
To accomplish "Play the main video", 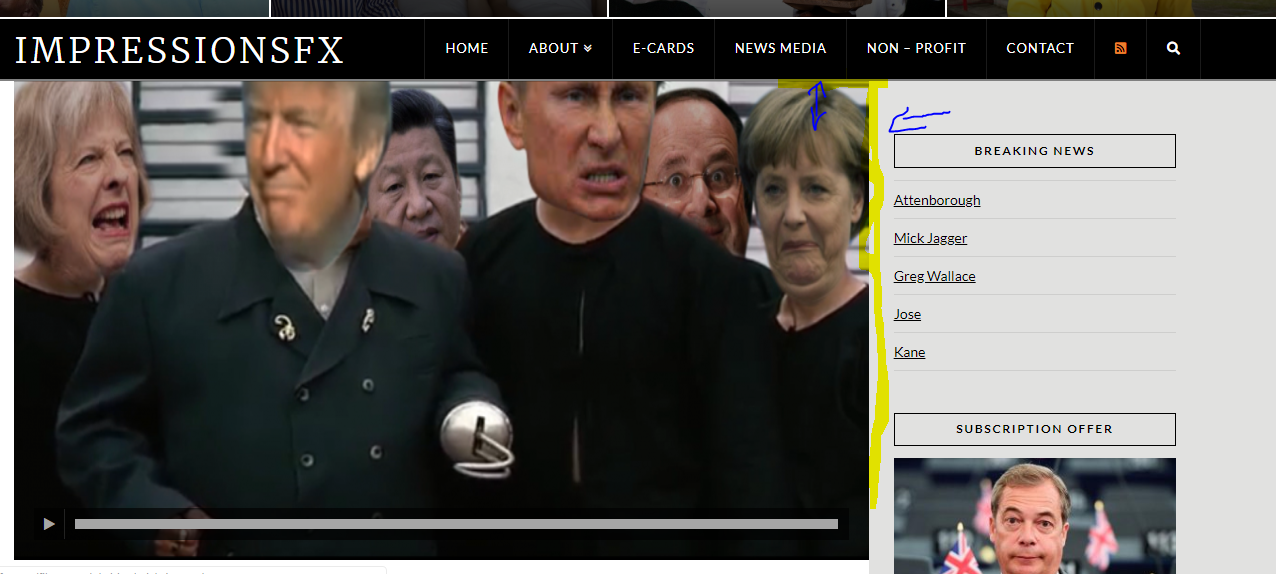I will (x=48, y=524).
